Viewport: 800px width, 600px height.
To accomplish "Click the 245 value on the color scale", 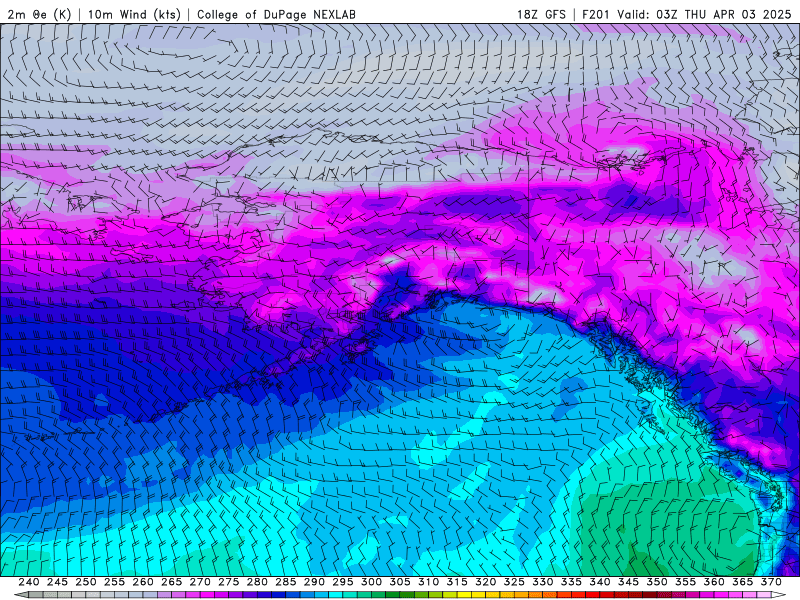I will [57, 582].
